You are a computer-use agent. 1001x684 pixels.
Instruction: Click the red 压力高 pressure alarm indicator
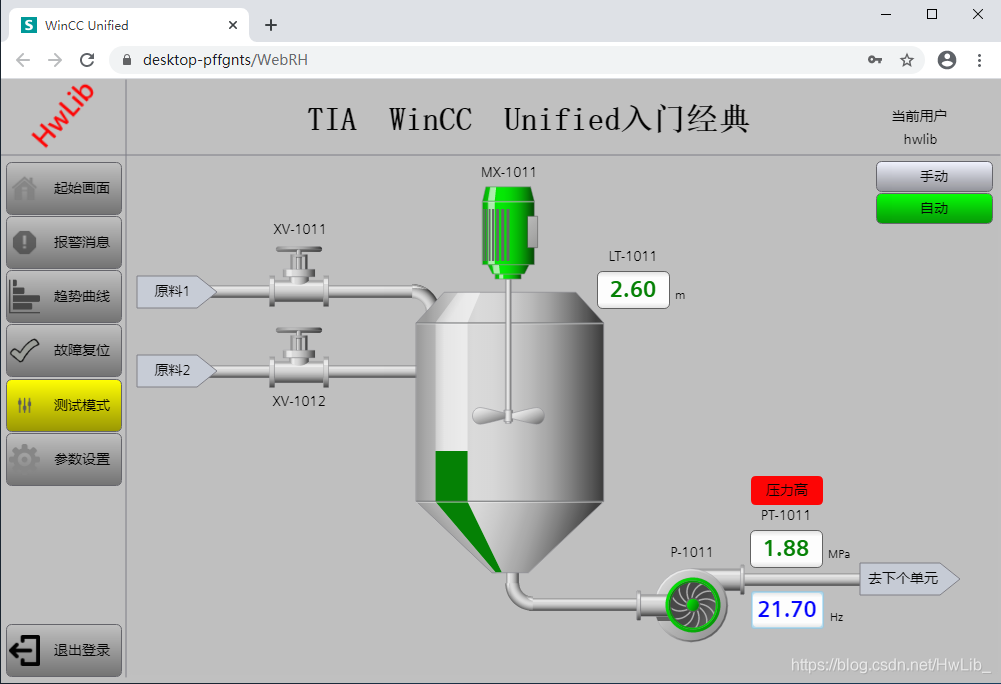point(786,490)
